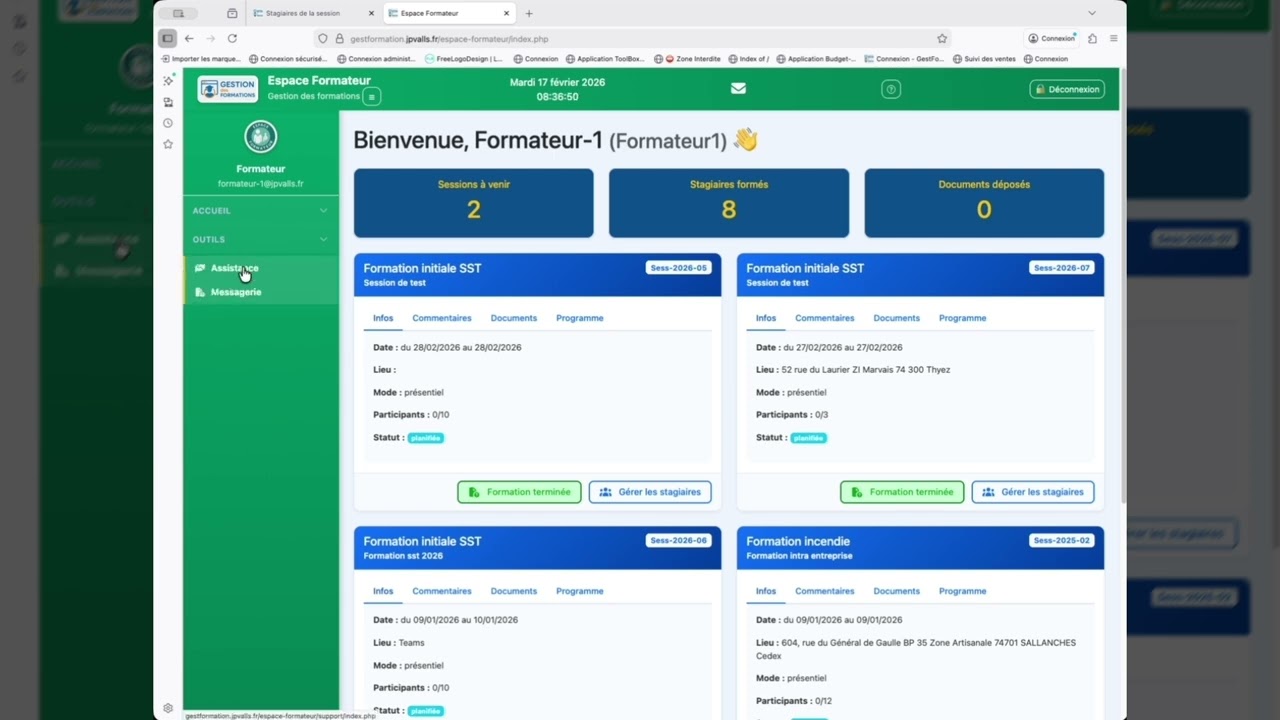Screen dimensions: 1280x720
Task: Click Gérer les stagiaires for Sess-2026-05
Action: pyautogui.click(x=650, y=492)
